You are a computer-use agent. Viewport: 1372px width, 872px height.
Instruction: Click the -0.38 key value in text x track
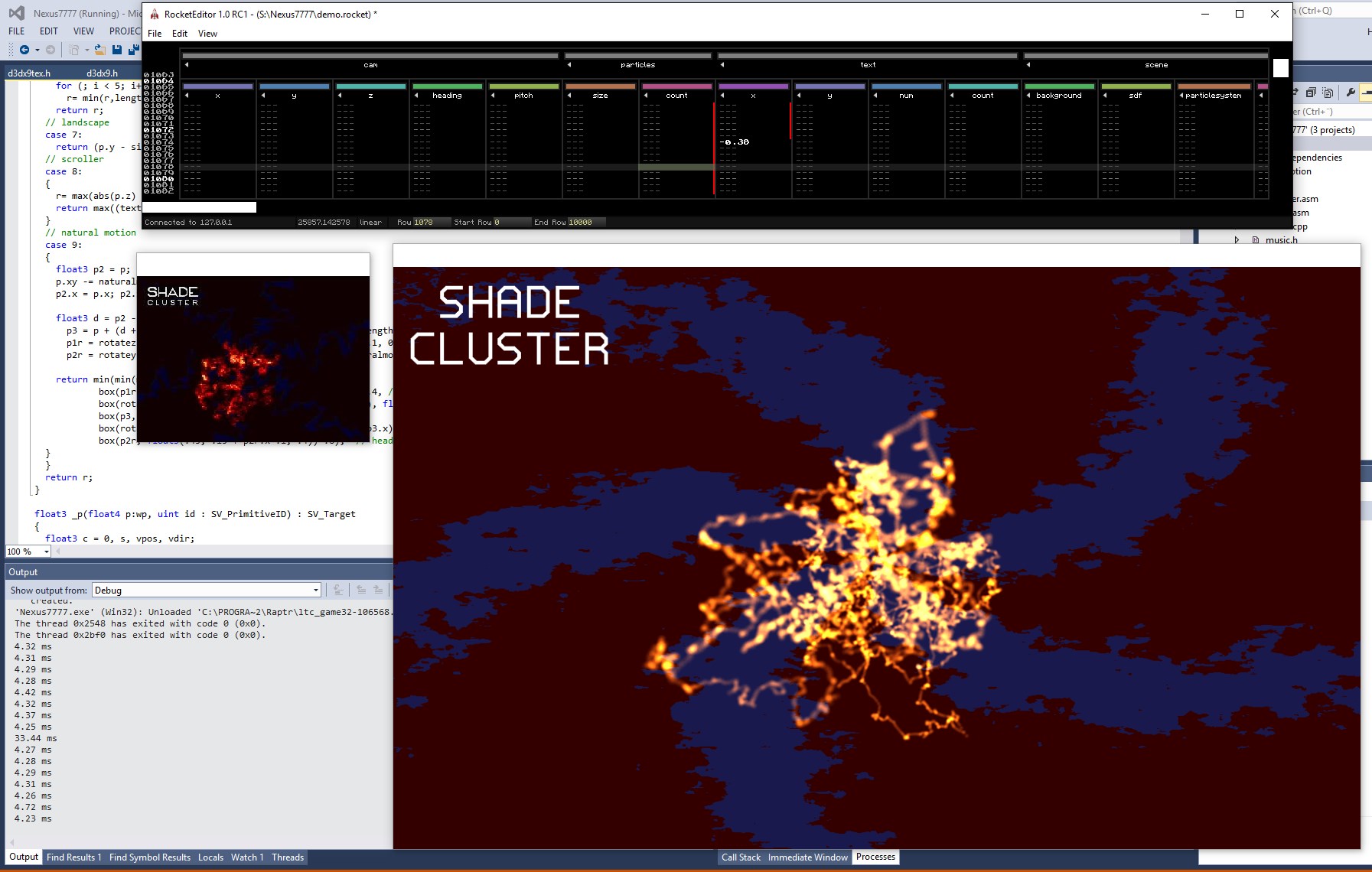(734, 142)
